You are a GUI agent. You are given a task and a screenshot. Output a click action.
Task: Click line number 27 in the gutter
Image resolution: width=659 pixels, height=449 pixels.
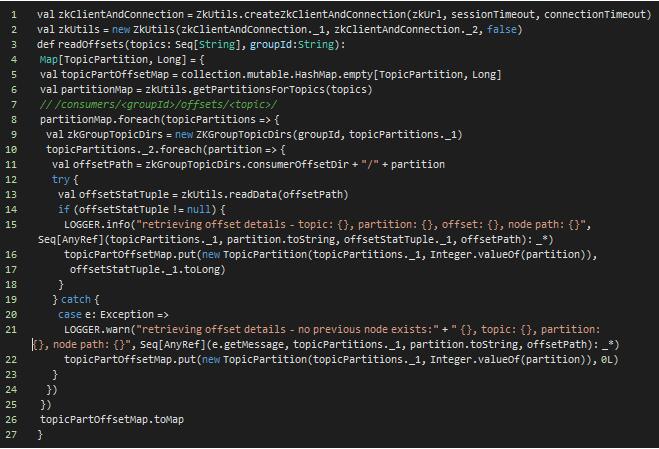11,435
